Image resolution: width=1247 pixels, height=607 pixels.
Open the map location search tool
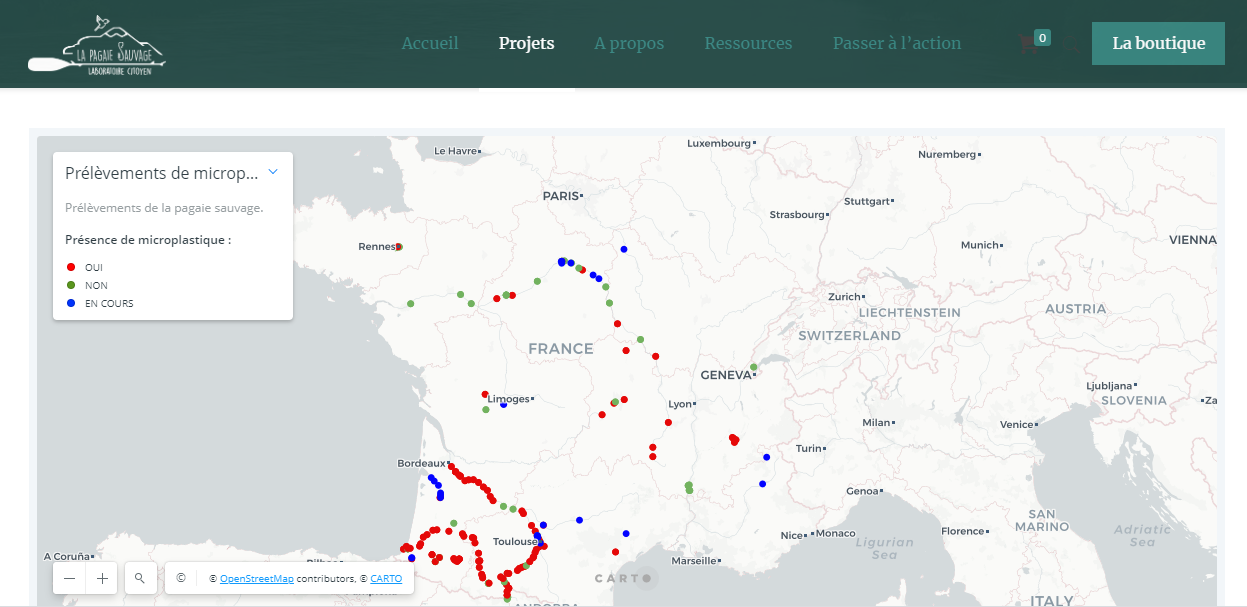(x=140, y=578)
